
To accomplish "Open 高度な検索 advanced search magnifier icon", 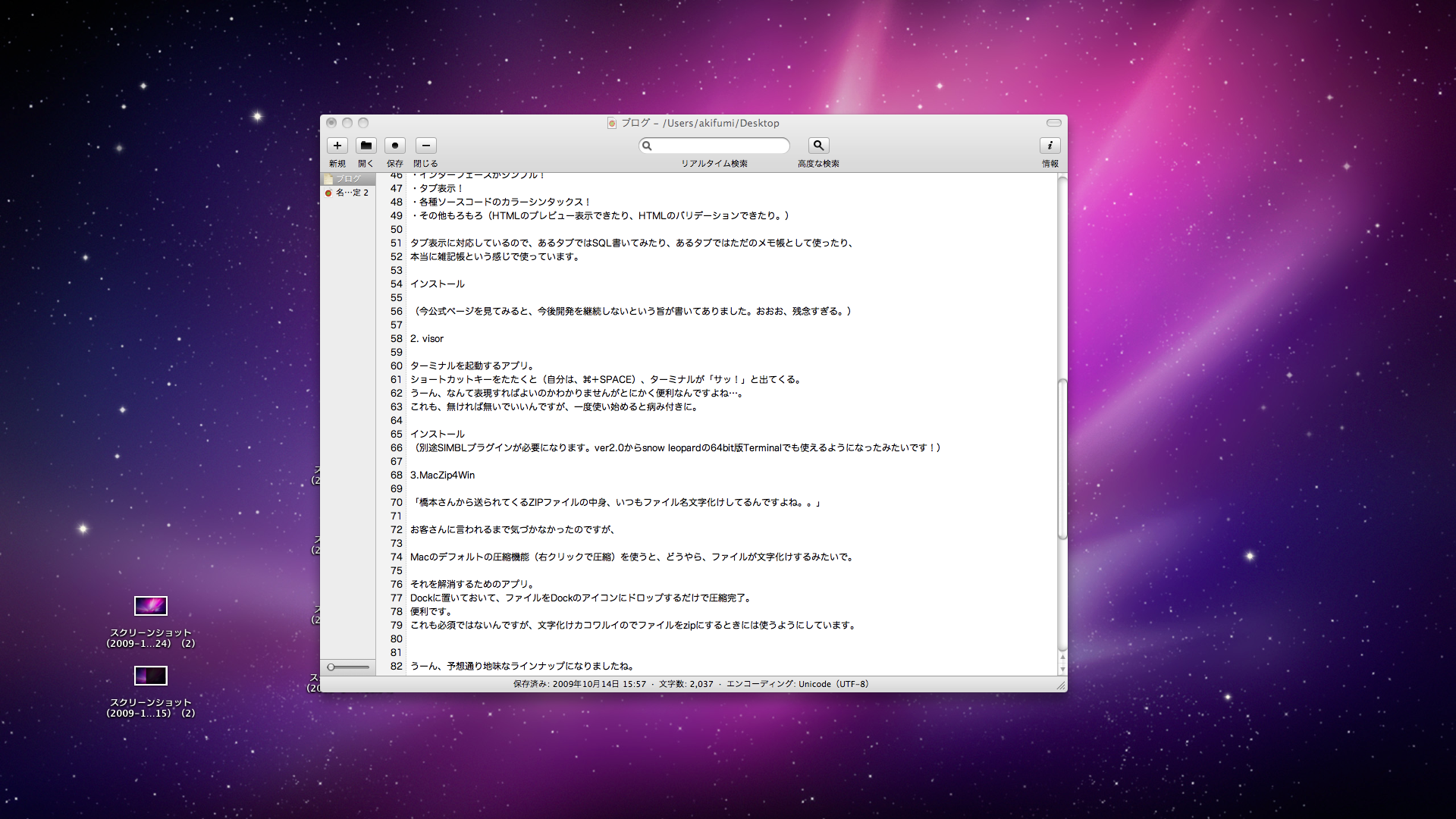I will [x=818, y=146].
